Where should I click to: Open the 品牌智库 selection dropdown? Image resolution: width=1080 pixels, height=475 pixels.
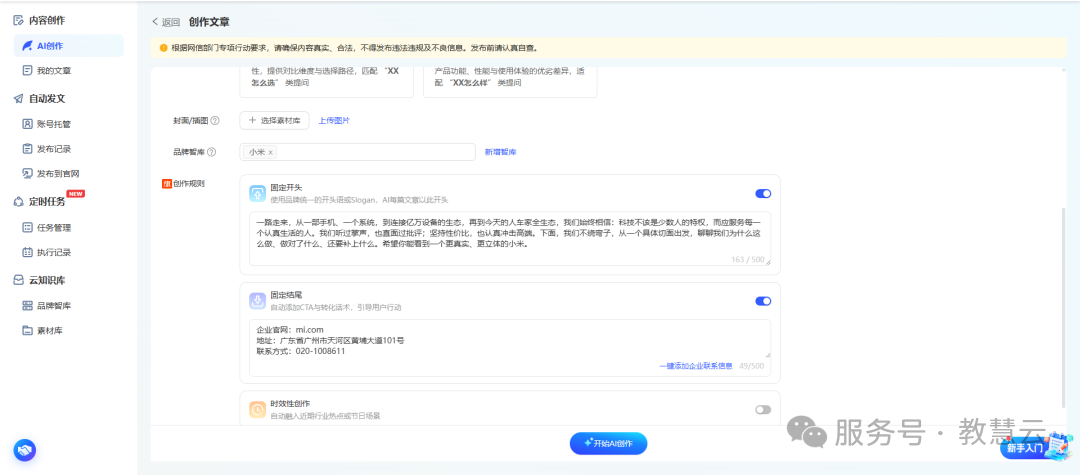point(357,152)
